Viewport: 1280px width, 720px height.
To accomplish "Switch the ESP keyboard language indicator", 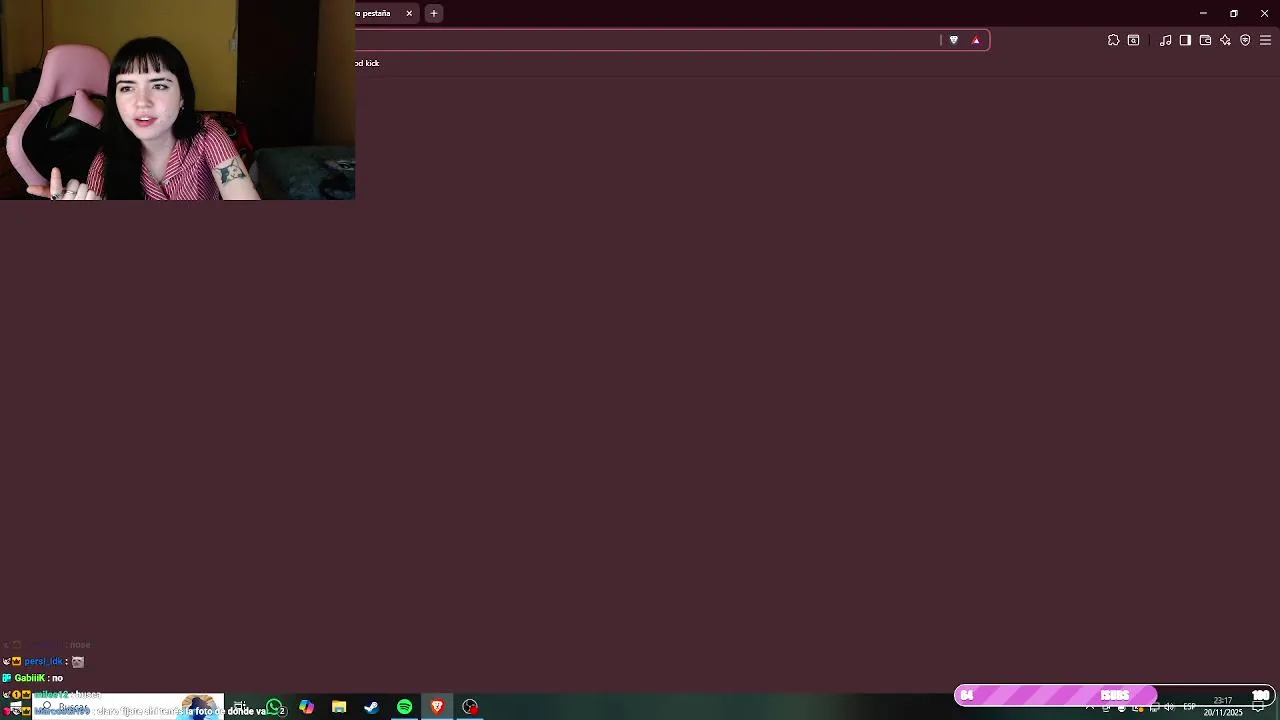I will pyautogui.click(x=1189, y=707).
